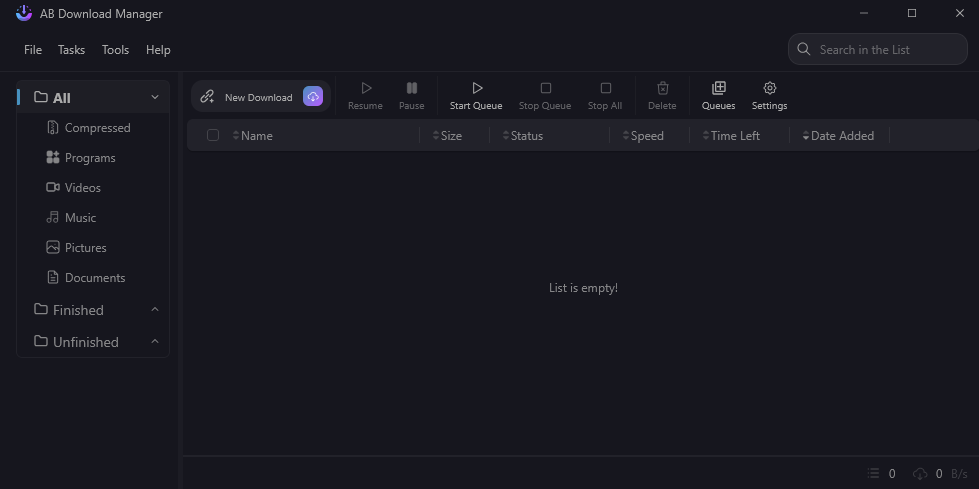Click the purple import-link download icon
The width and height of the screenshot is (979, 489).
click(313, 97)
